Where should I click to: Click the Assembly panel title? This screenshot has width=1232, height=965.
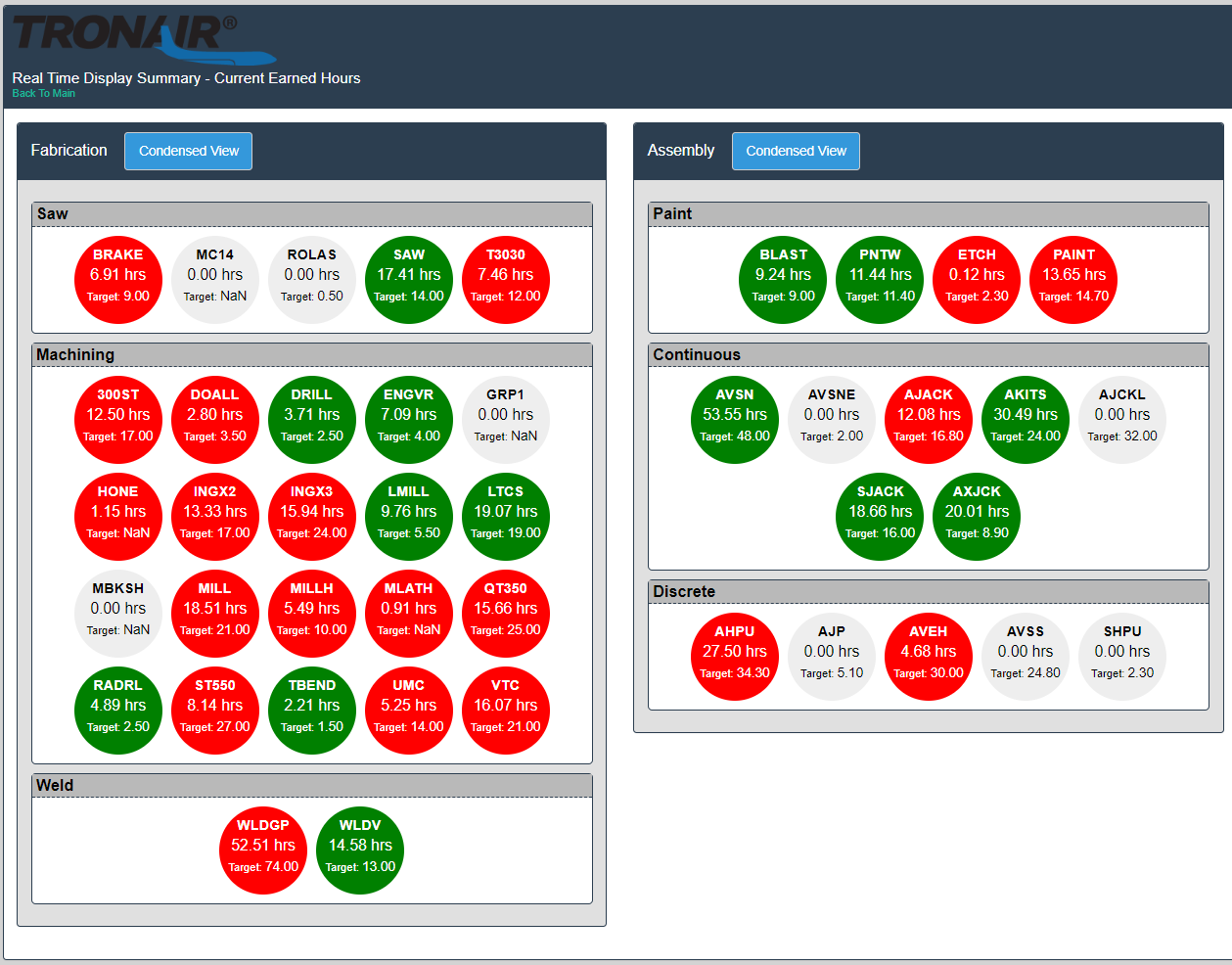coord(681,151)
